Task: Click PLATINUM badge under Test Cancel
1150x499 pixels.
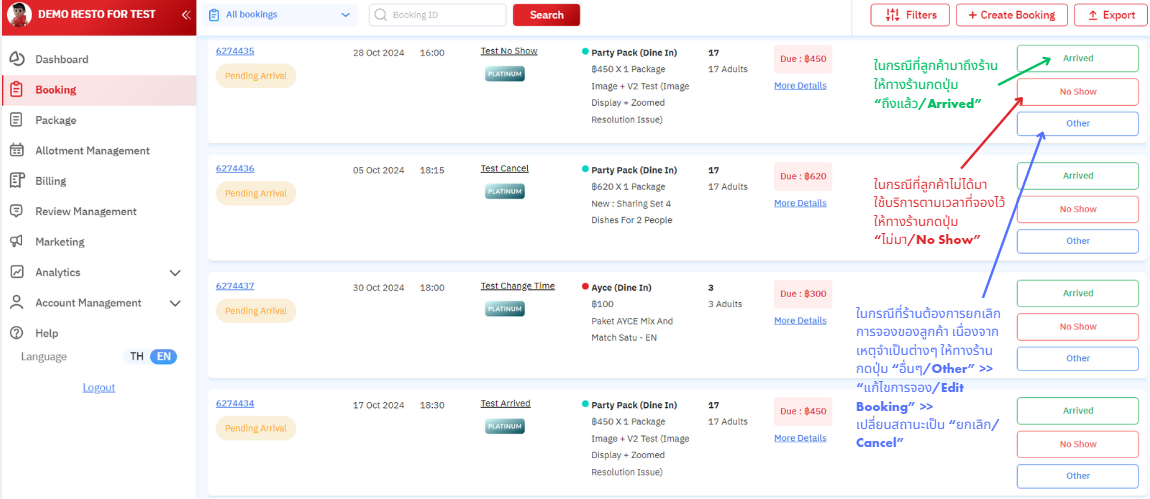Action: (505, 192)
